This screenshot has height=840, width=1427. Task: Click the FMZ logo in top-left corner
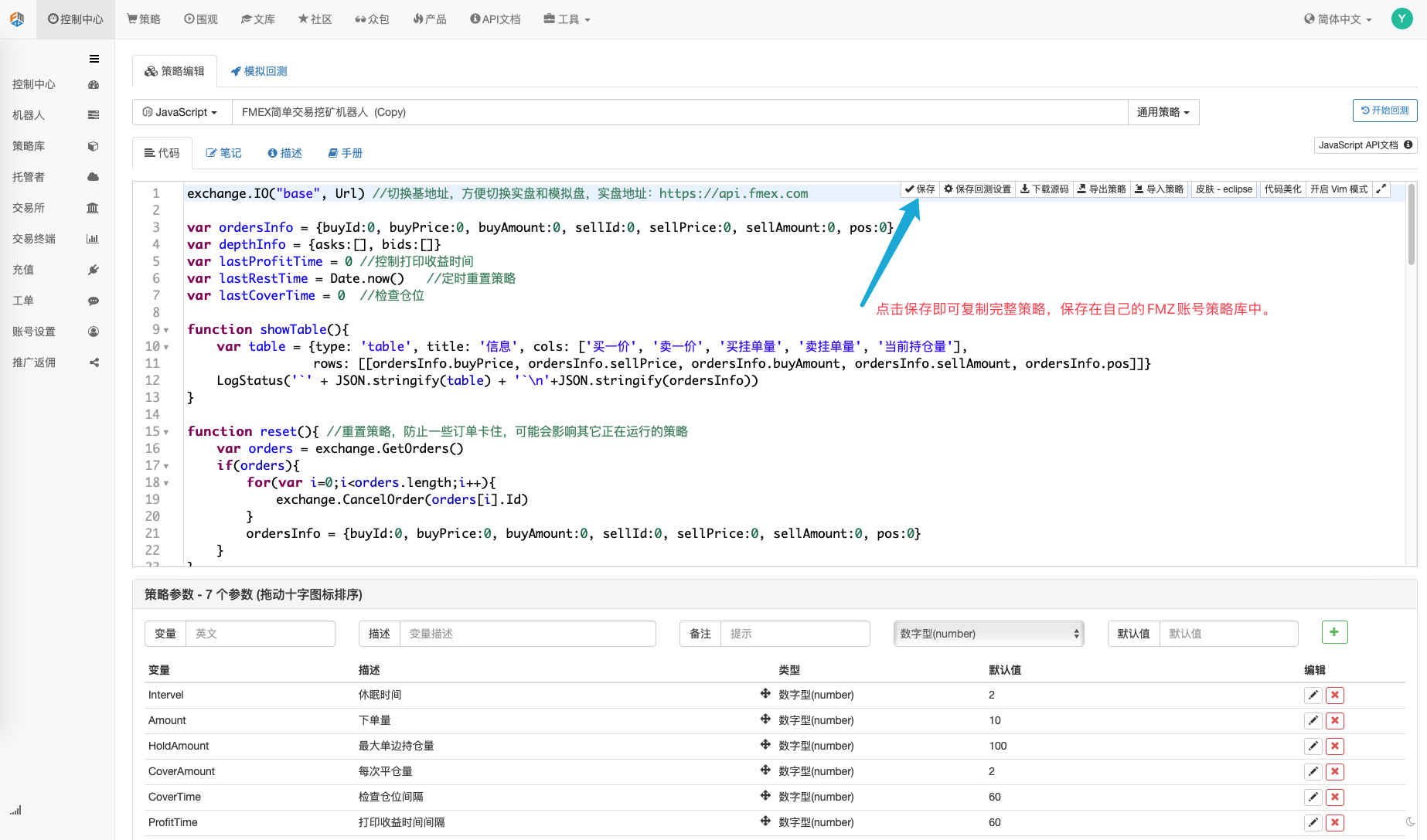point(17,19)
